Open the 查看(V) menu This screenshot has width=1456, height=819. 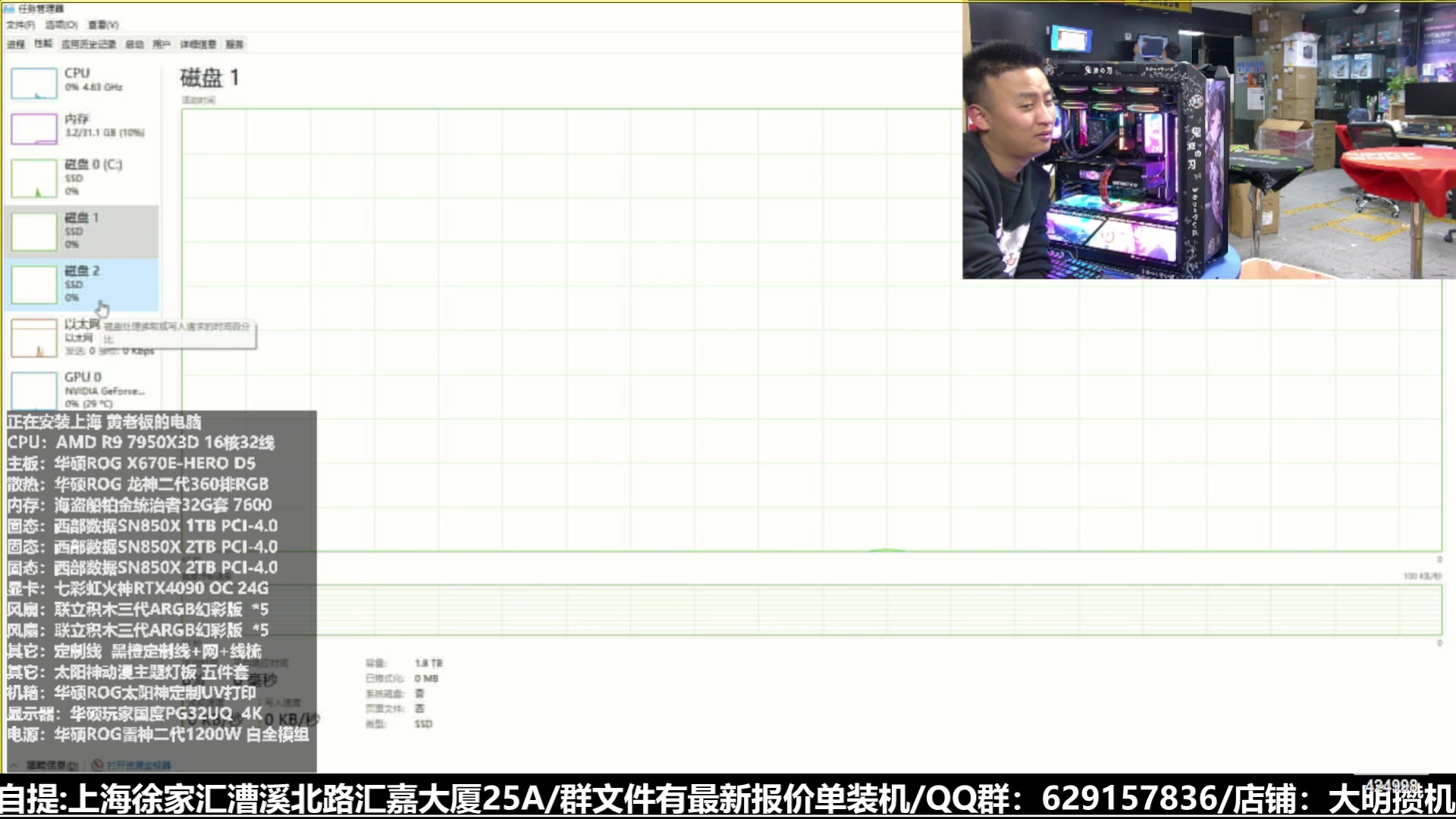point(103,25)
